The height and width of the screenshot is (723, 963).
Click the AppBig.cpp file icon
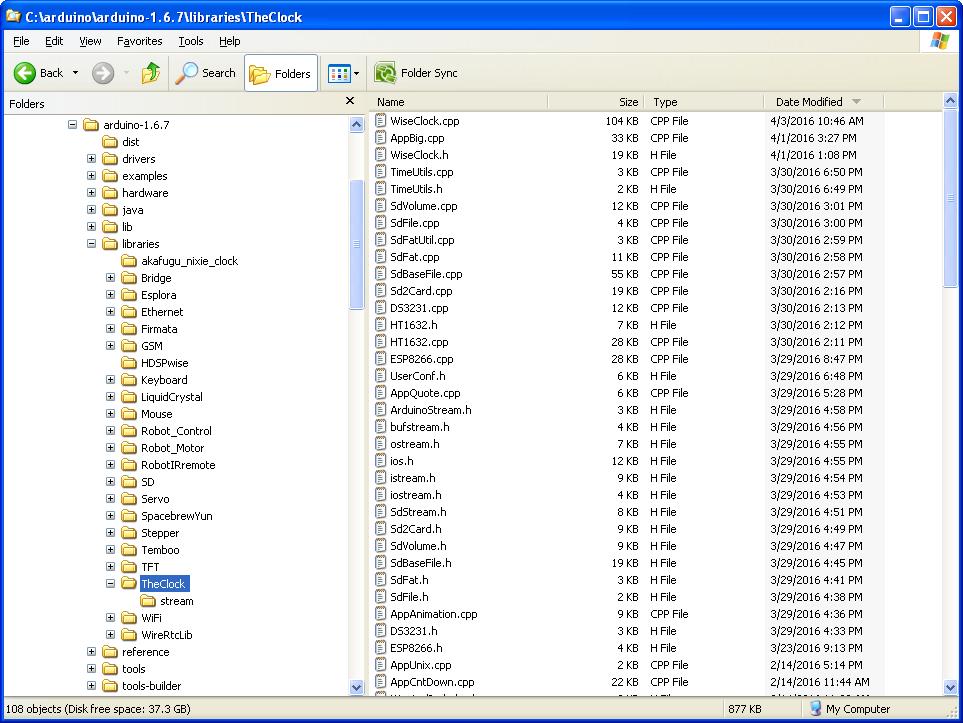[381, 138]
